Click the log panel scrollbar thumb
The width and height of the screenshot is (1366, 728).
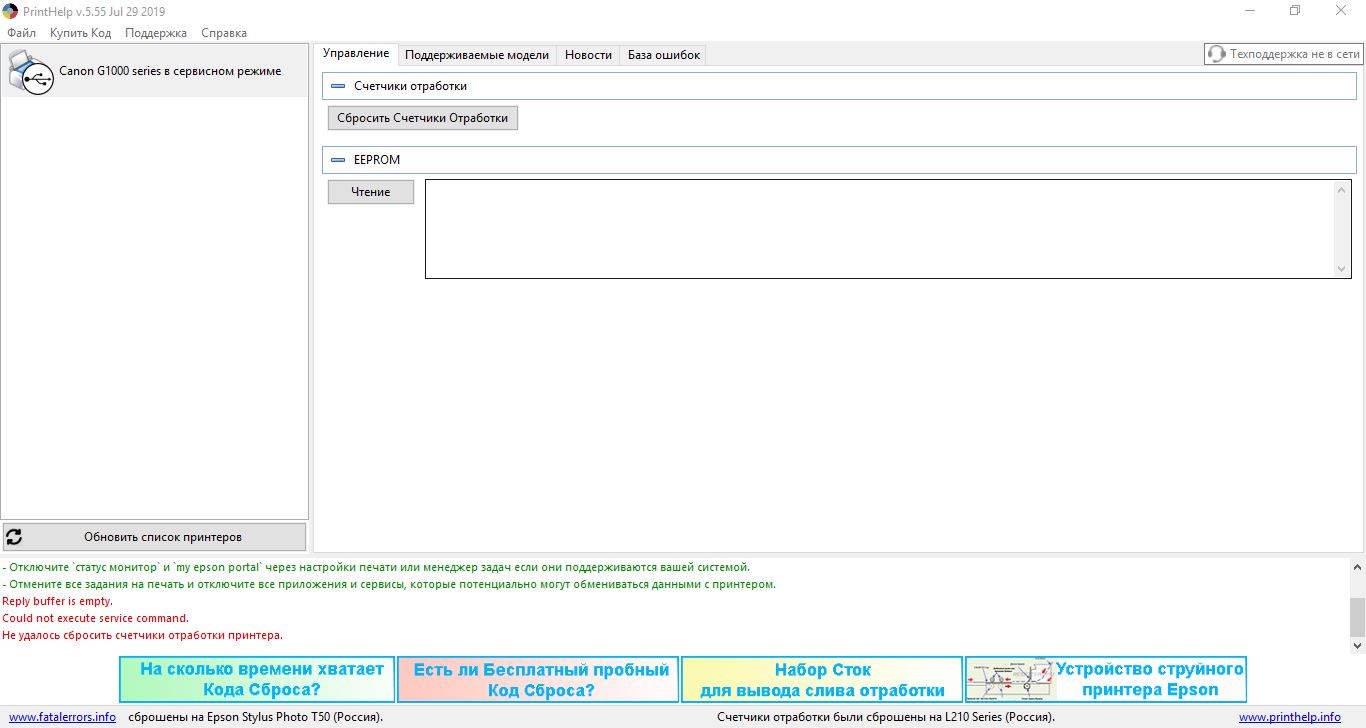click(x=1357, y=618)
